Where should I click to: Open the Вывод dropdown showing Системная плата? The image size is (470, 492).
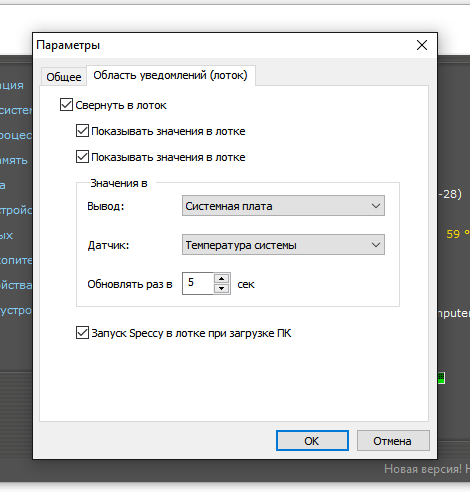[283, 206]
